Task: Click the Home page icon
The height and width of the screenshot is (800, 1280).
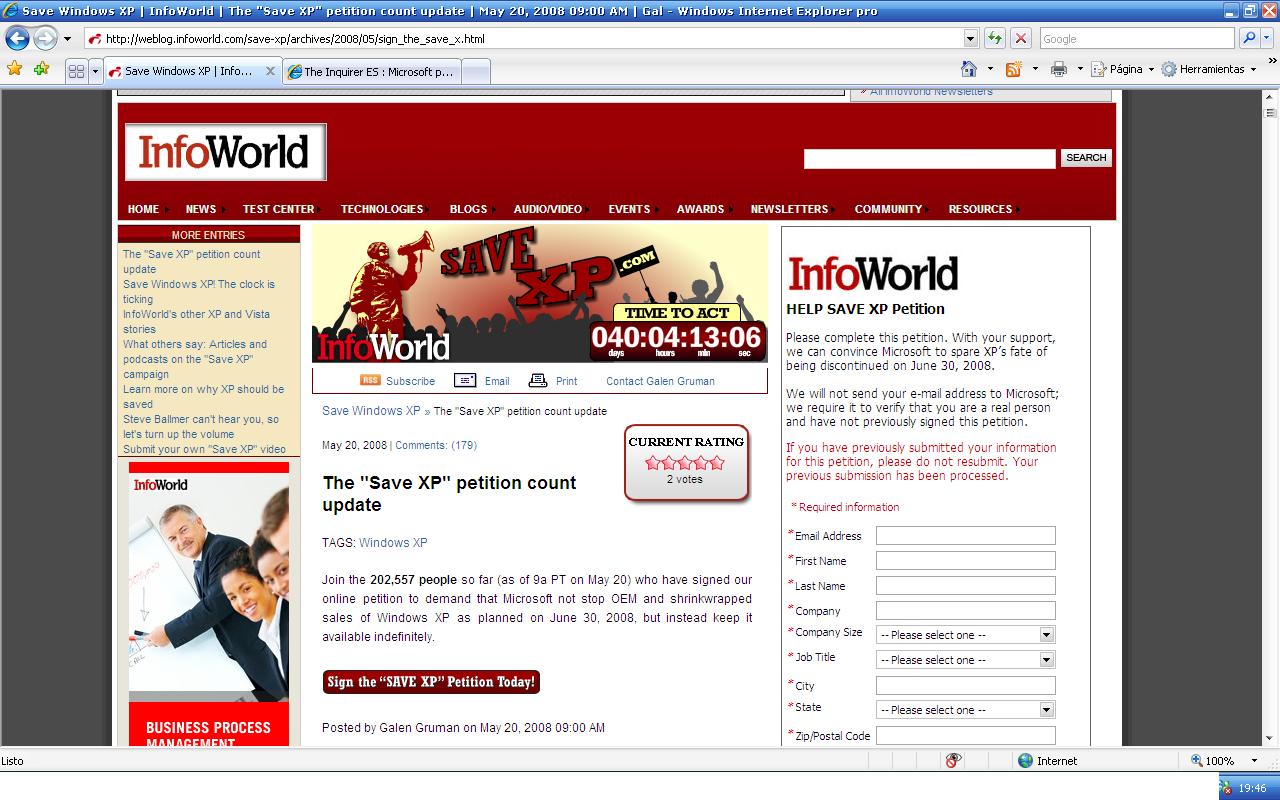Action: [x=968, y=69]
